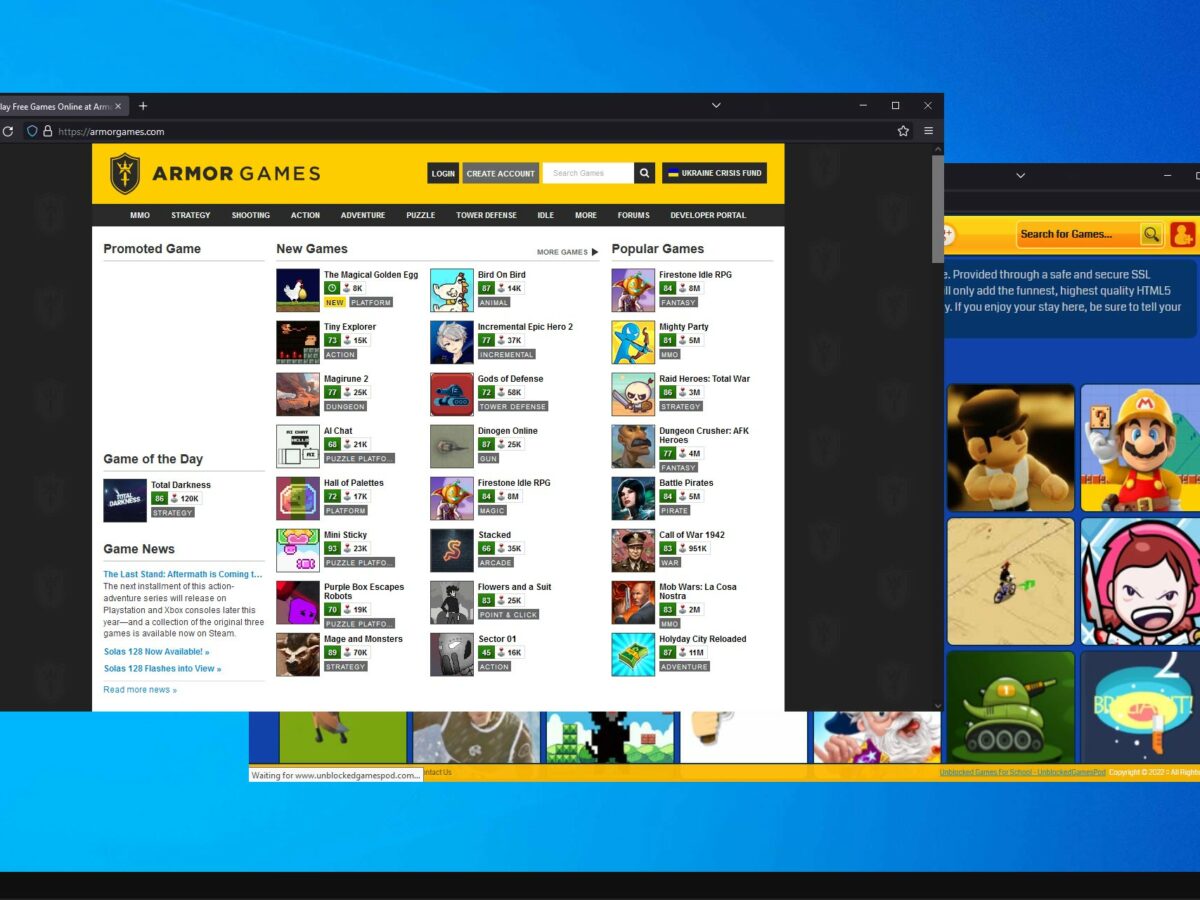The height and width of the screenshot is (900, 1200).
Task: Open the Gods of Defense thumbnail
Action: (452, 394)
